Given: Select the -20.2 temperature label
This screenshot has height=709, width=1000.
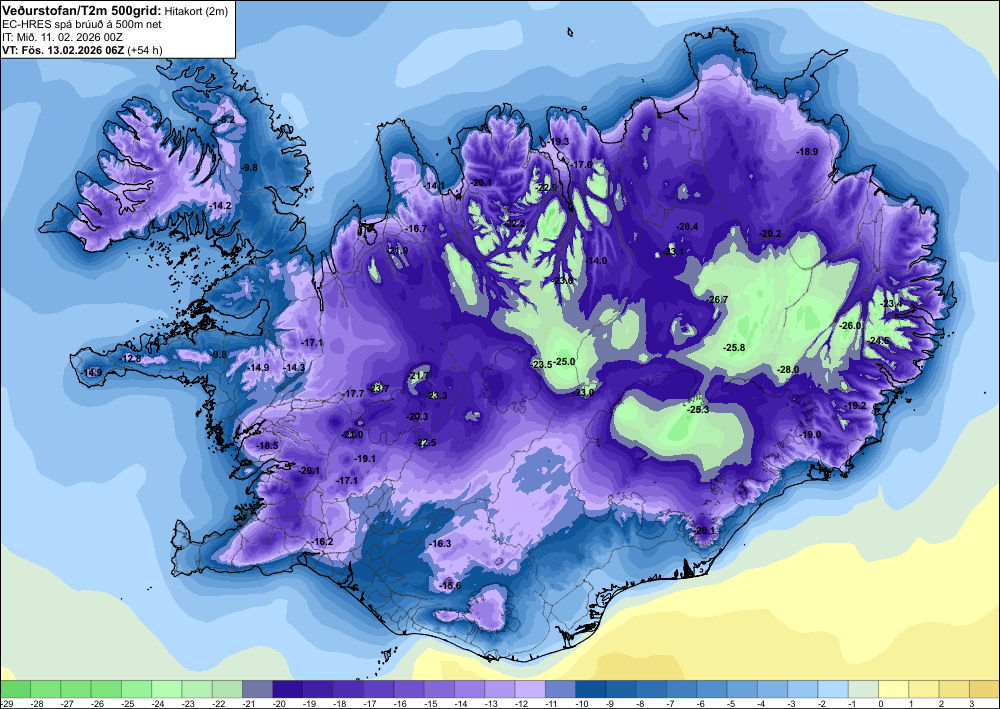Looking at the screenshot, I should [x=770, y=234].
